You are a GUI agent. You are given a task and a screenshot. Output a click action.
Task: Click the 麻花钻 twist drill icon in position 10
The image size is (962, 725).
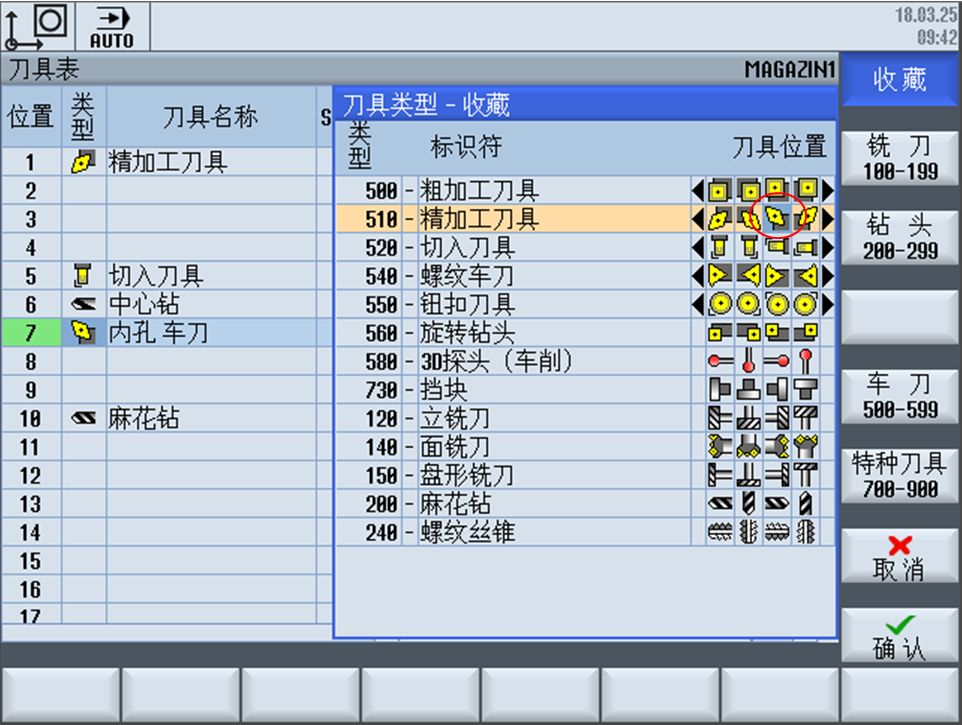point(83,418)
